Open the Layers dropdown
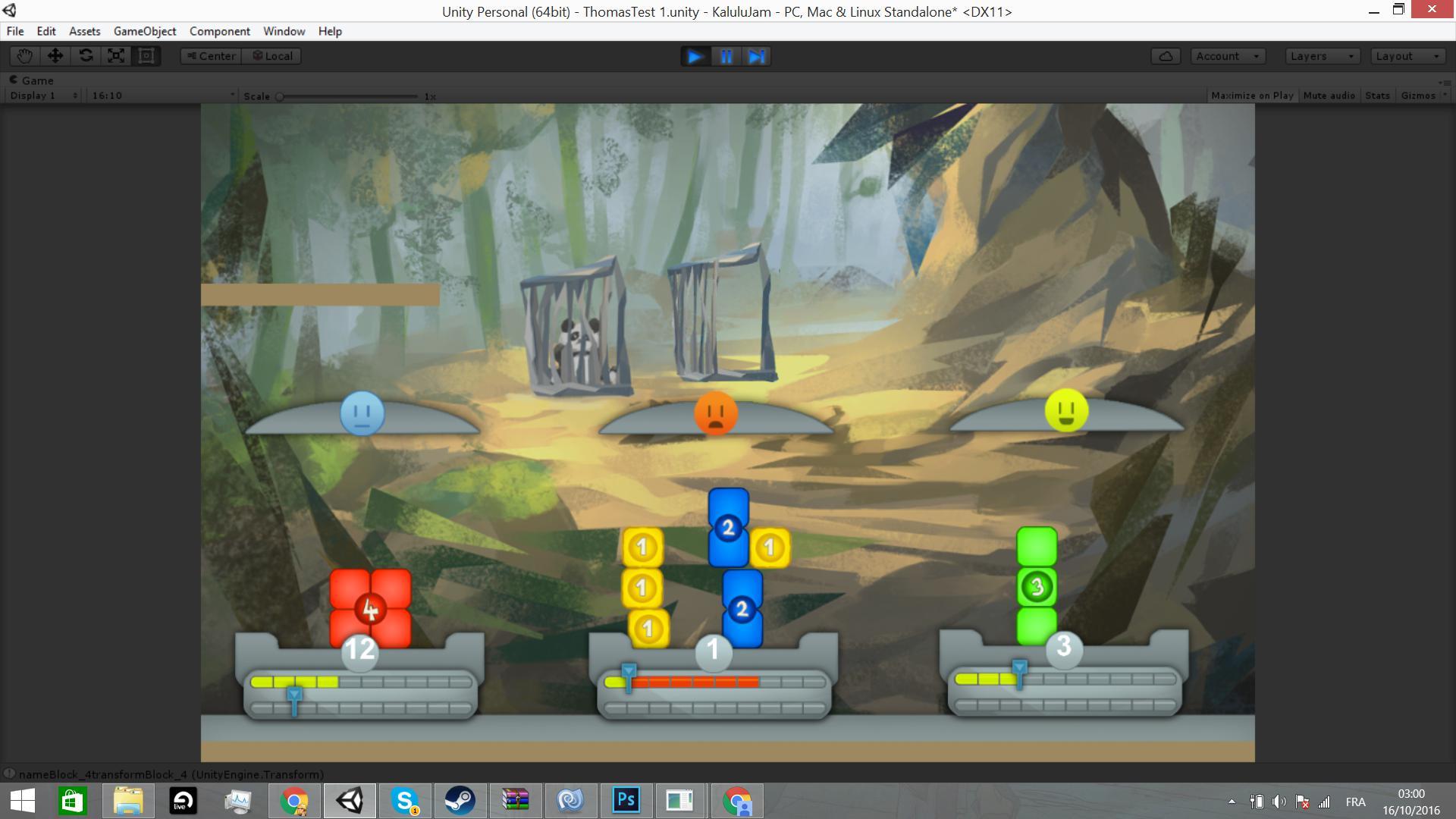This screenshot has height=819, width=1456. click(1322, 56)
